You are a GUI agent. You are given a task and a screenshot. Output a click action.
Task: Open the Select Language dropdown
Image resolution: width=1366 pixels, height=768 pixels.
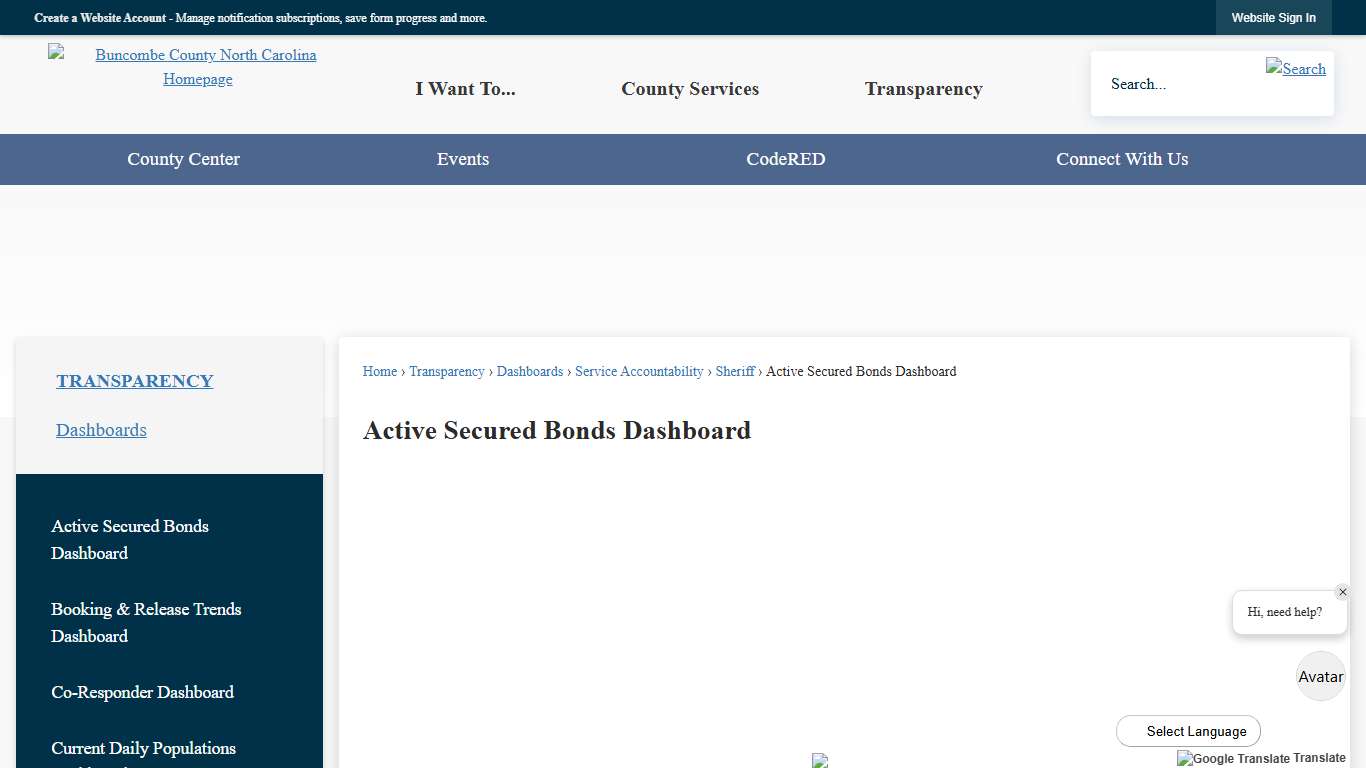tap(1188, 731)
